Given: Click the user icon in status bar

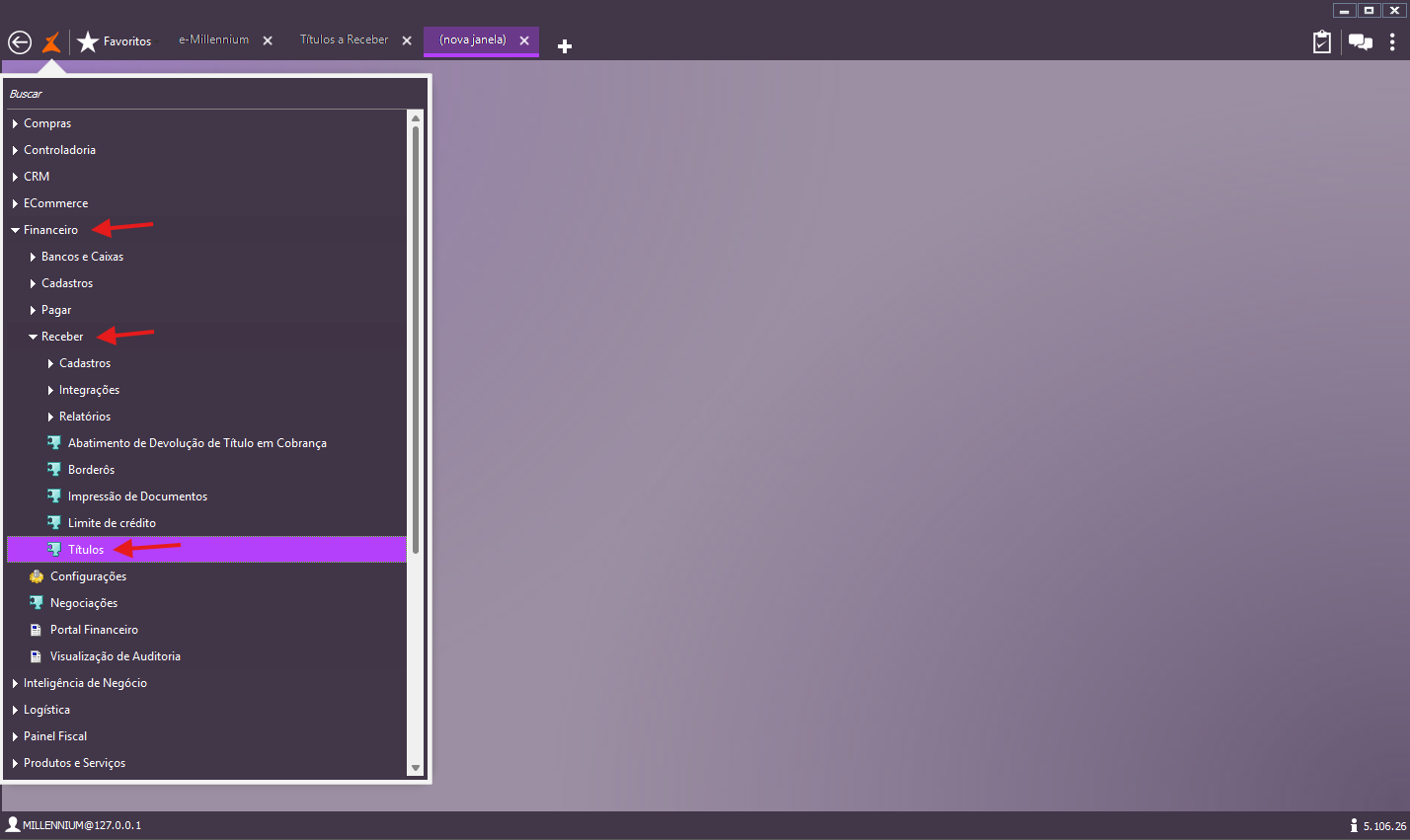Looking at the screenshot, I should [x=13, y=824].
